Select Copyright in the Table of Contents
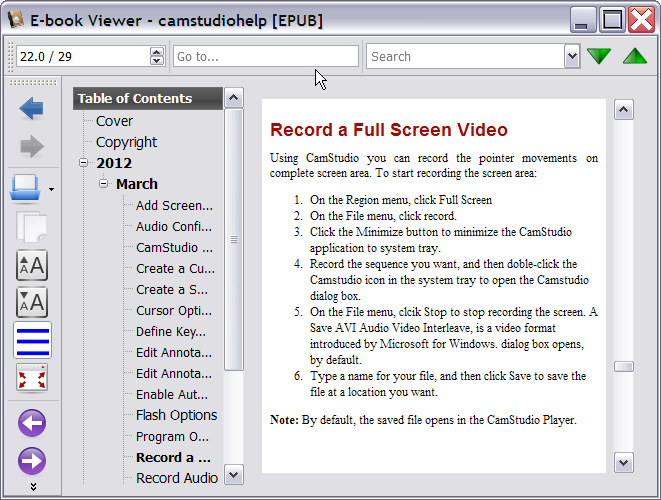 [x=126, y=142]
